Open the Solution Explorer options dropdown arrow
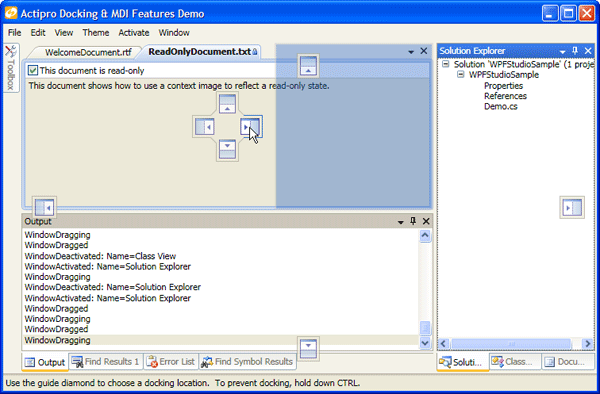The width and height of the screenshot is (600, 394). coord(562,51)
